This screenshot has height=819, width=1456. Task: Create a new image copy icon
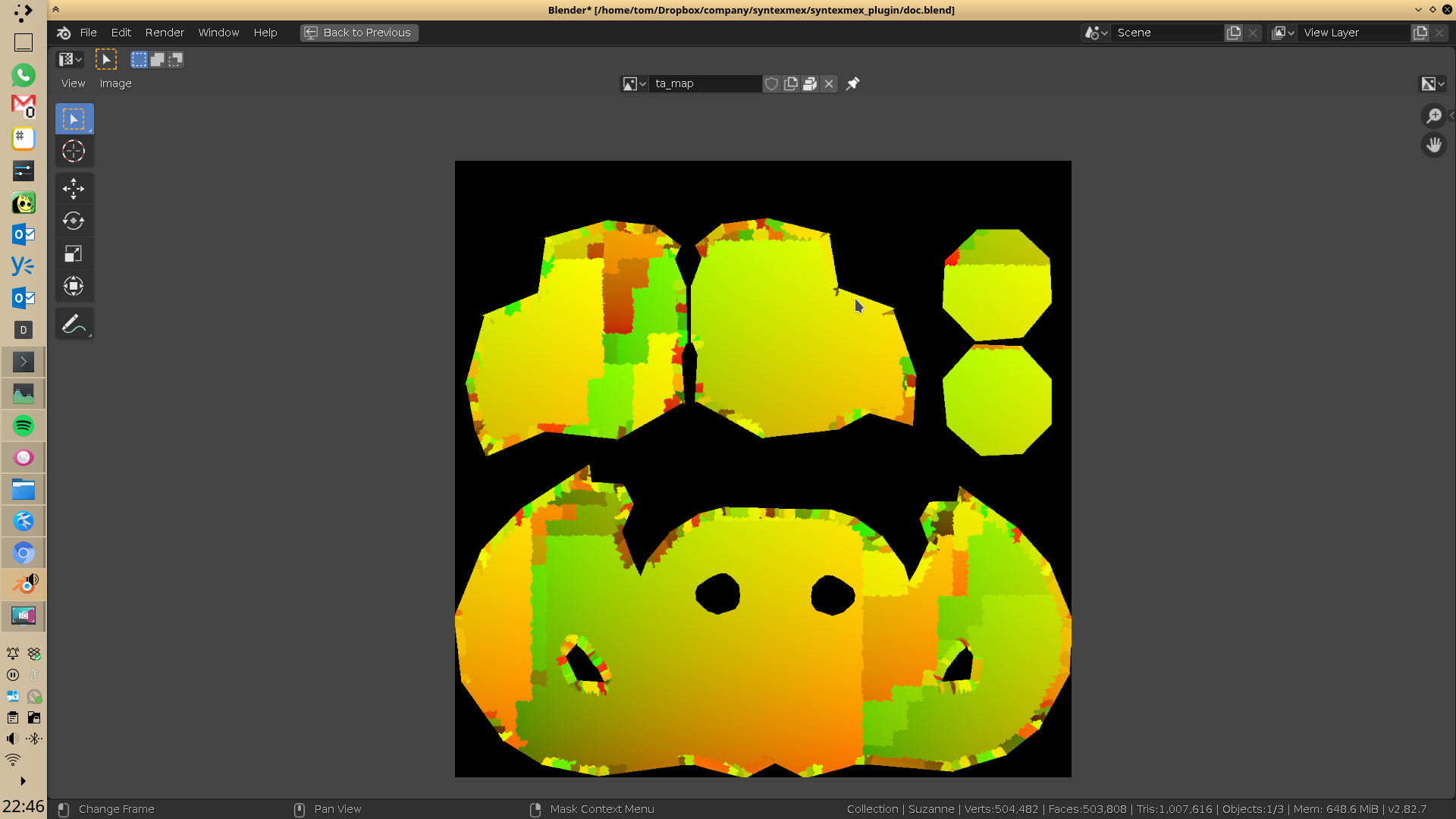(791, 83)
